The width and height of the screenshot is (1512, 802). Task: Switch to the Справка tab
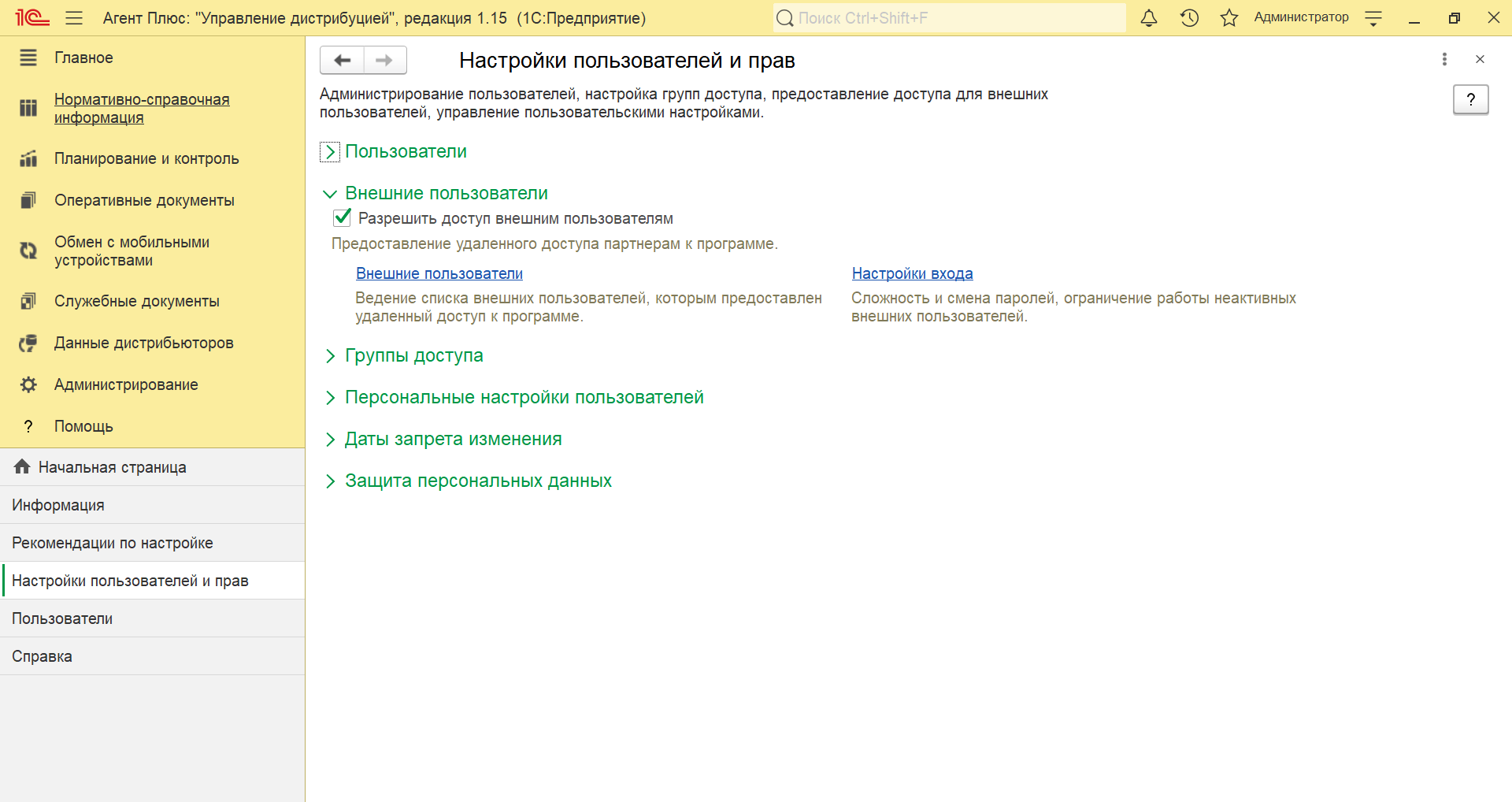(x=152, y=656)
